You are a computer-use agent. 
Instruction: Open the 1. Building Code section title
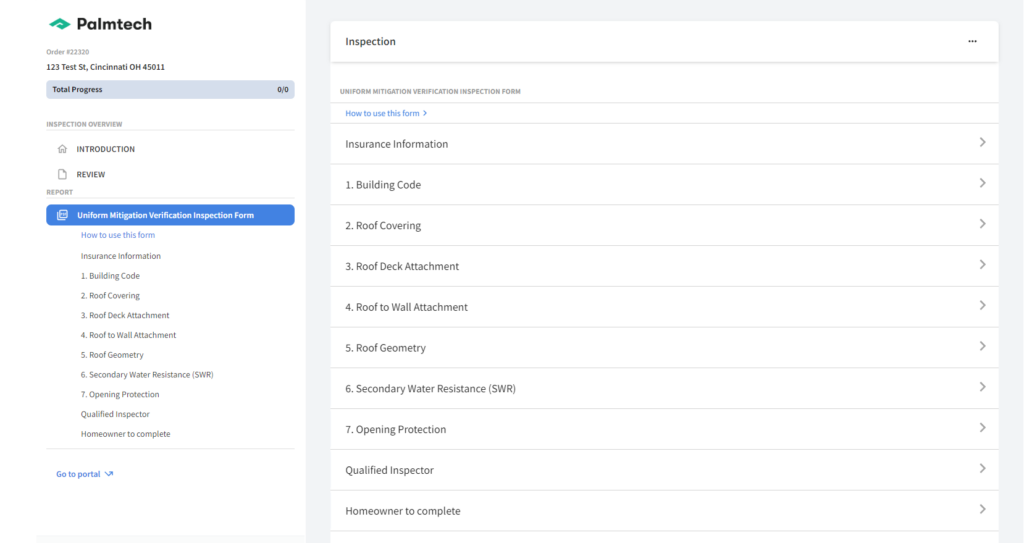(383, 185)
